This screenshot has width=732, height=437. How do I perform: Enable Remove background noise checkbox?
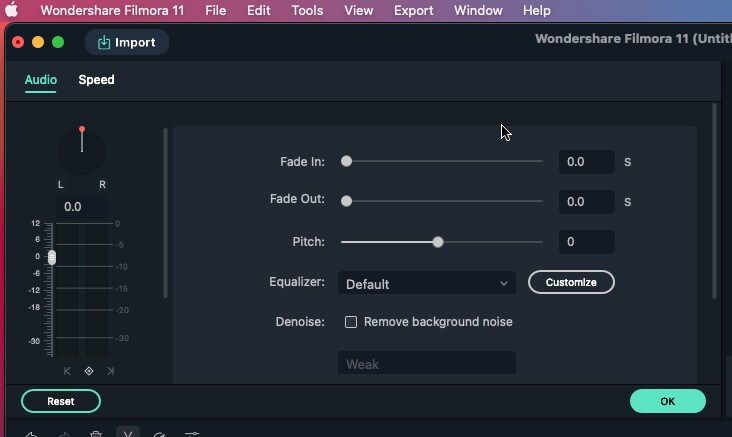click(x=351, y=322)
